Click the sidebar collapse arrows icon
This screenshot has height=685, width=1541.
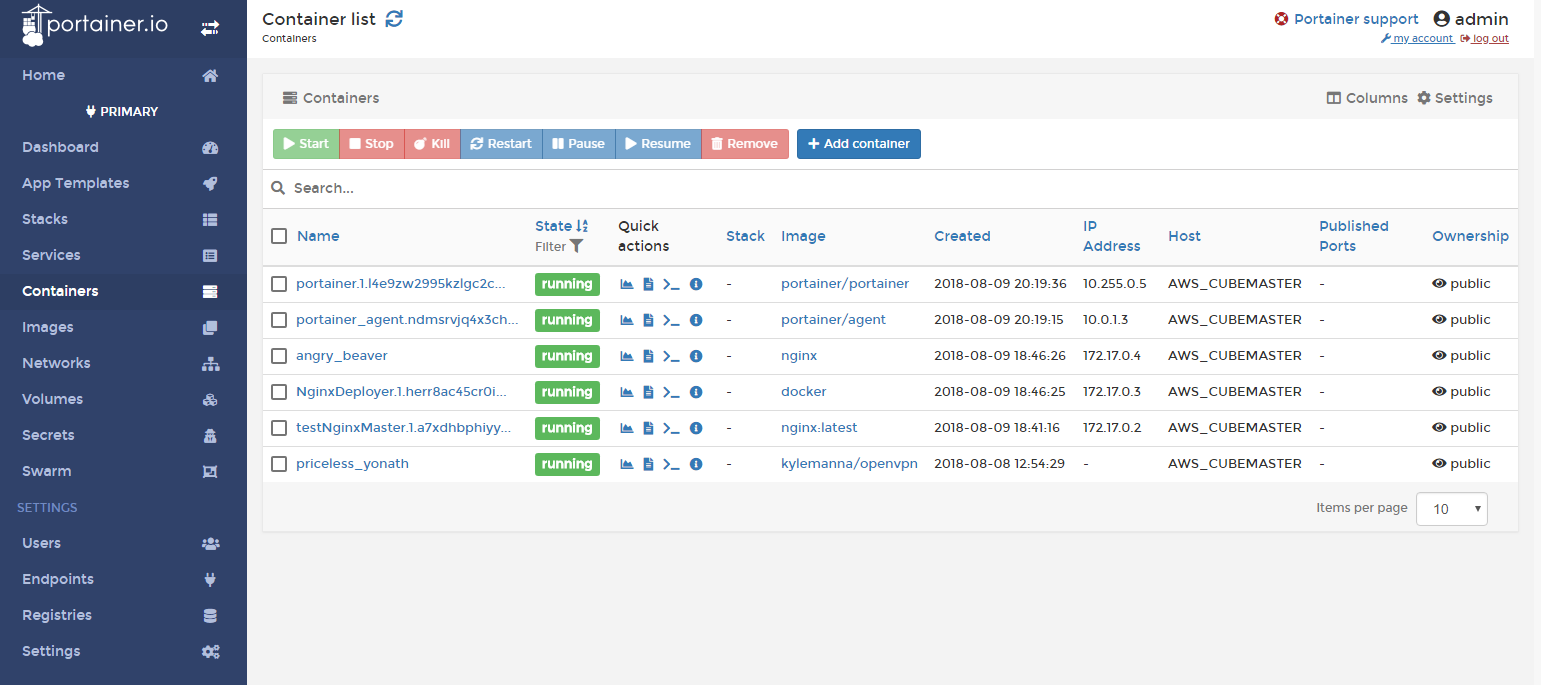click(x=210, y=29)
